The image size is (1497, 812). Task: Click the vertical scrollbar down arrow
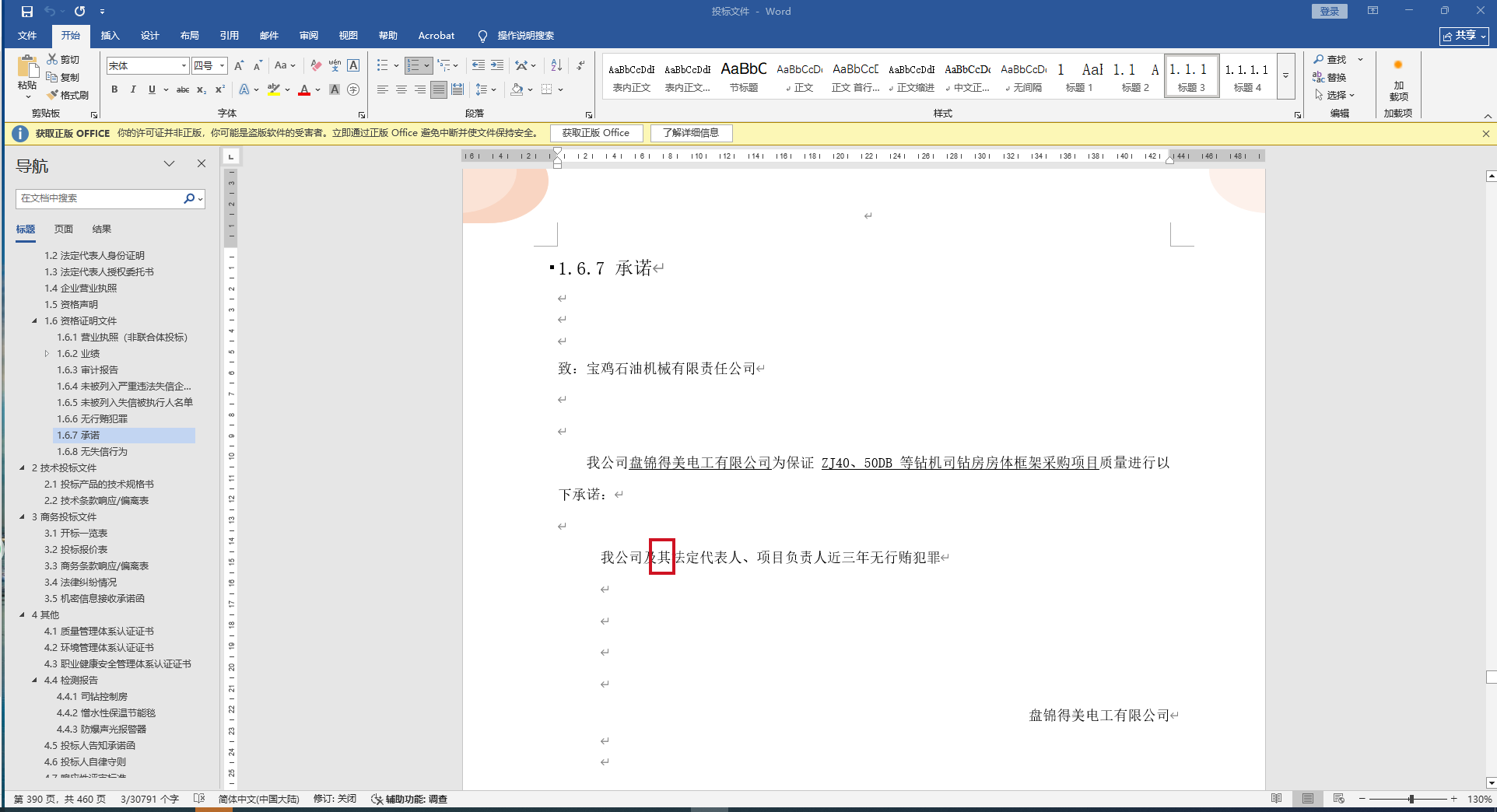(1491, 783)
